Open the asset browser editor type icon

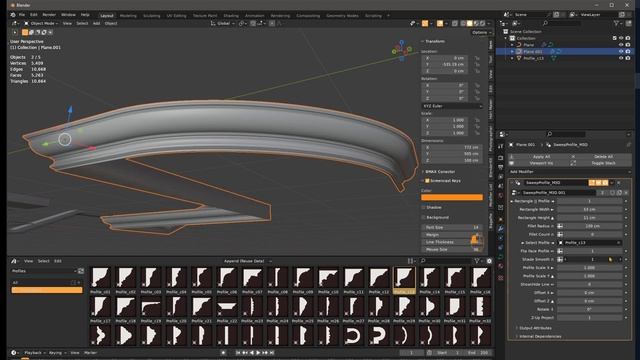click(14, 261)
